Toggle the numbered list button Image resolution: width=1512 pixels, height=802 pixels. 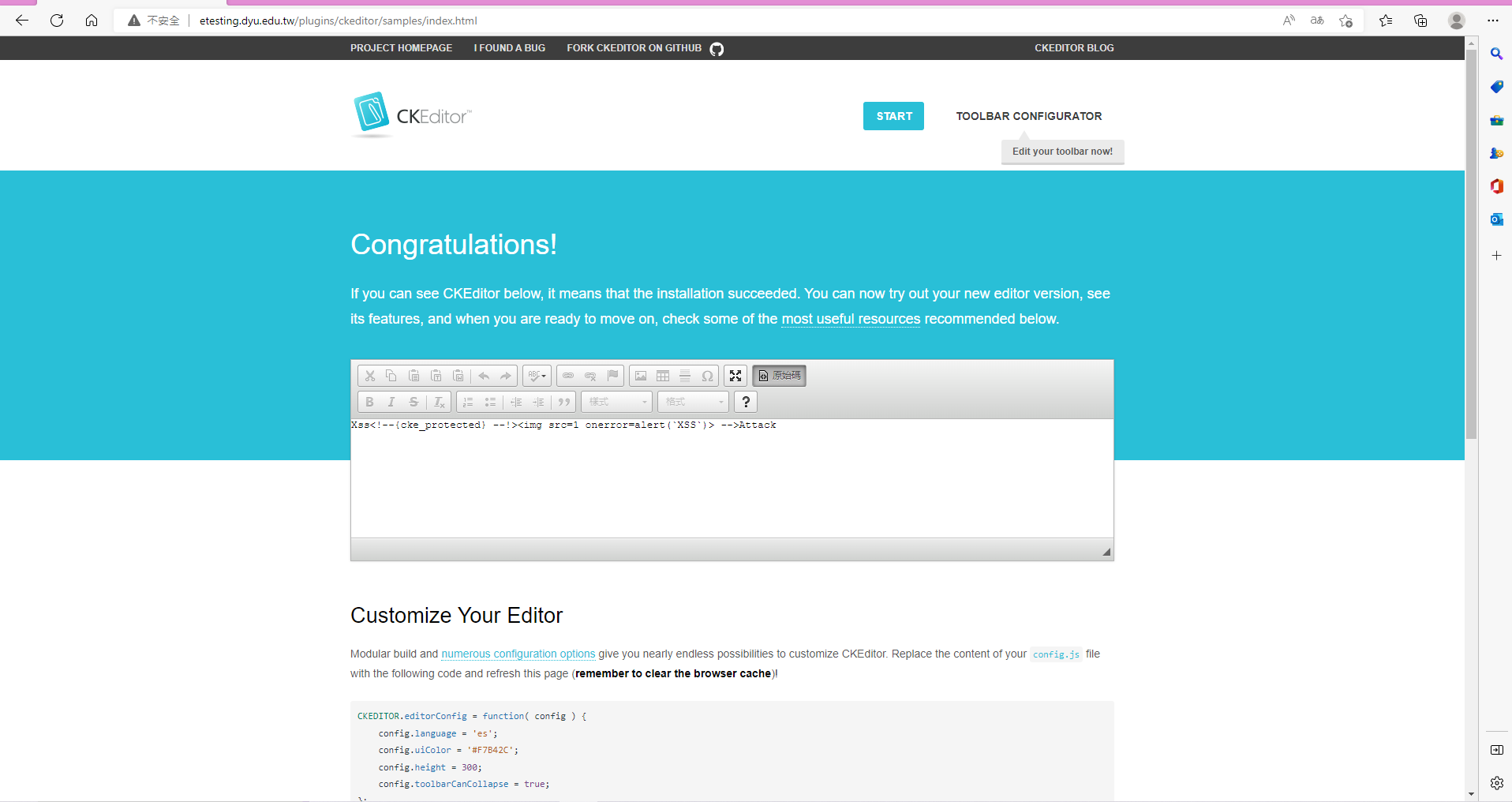pos(468,402)
